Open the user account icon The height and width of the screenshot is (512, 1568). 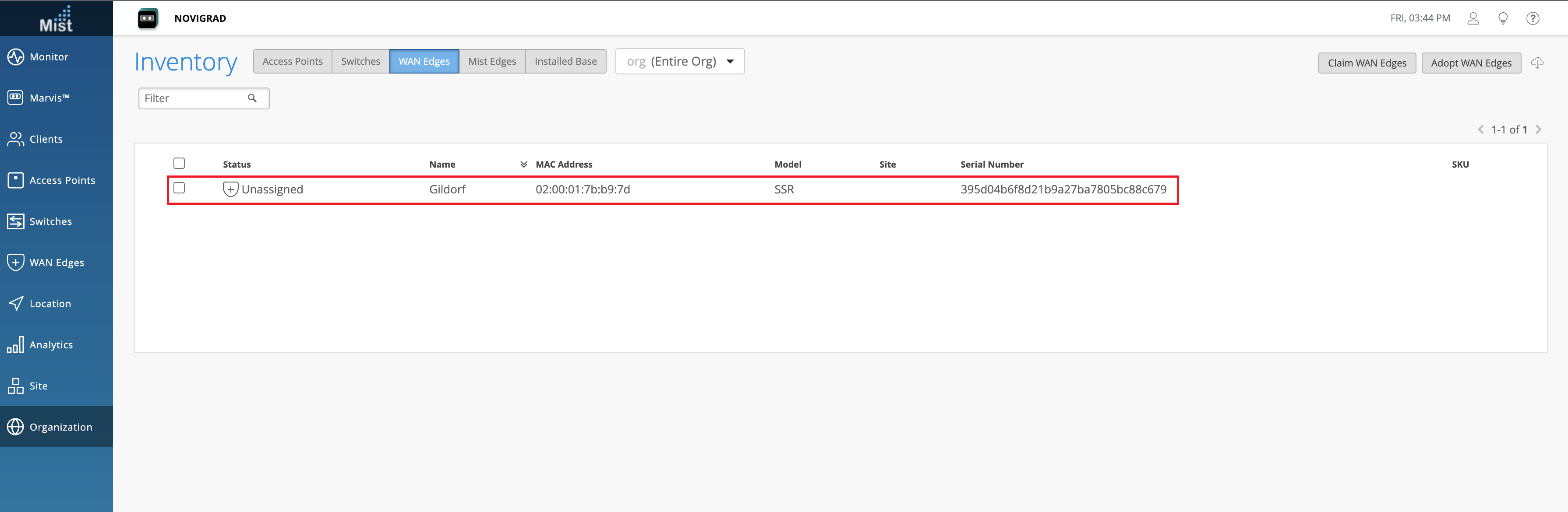click(x=1473, y=18)
